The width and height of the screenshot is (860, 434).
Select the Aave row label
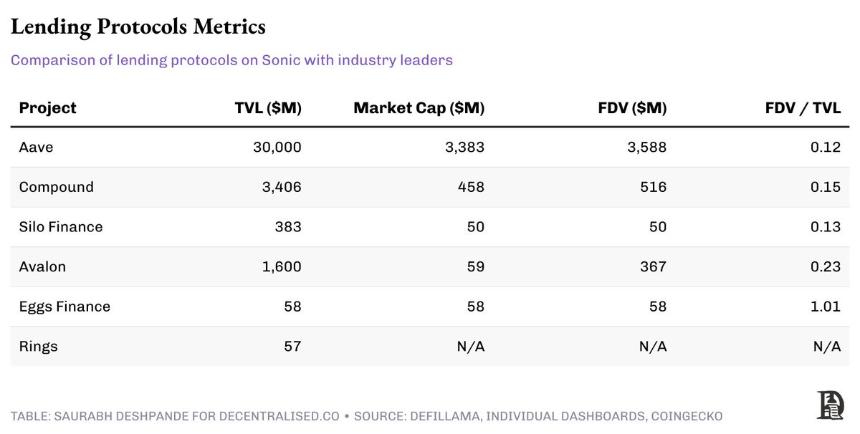(36, 147)
